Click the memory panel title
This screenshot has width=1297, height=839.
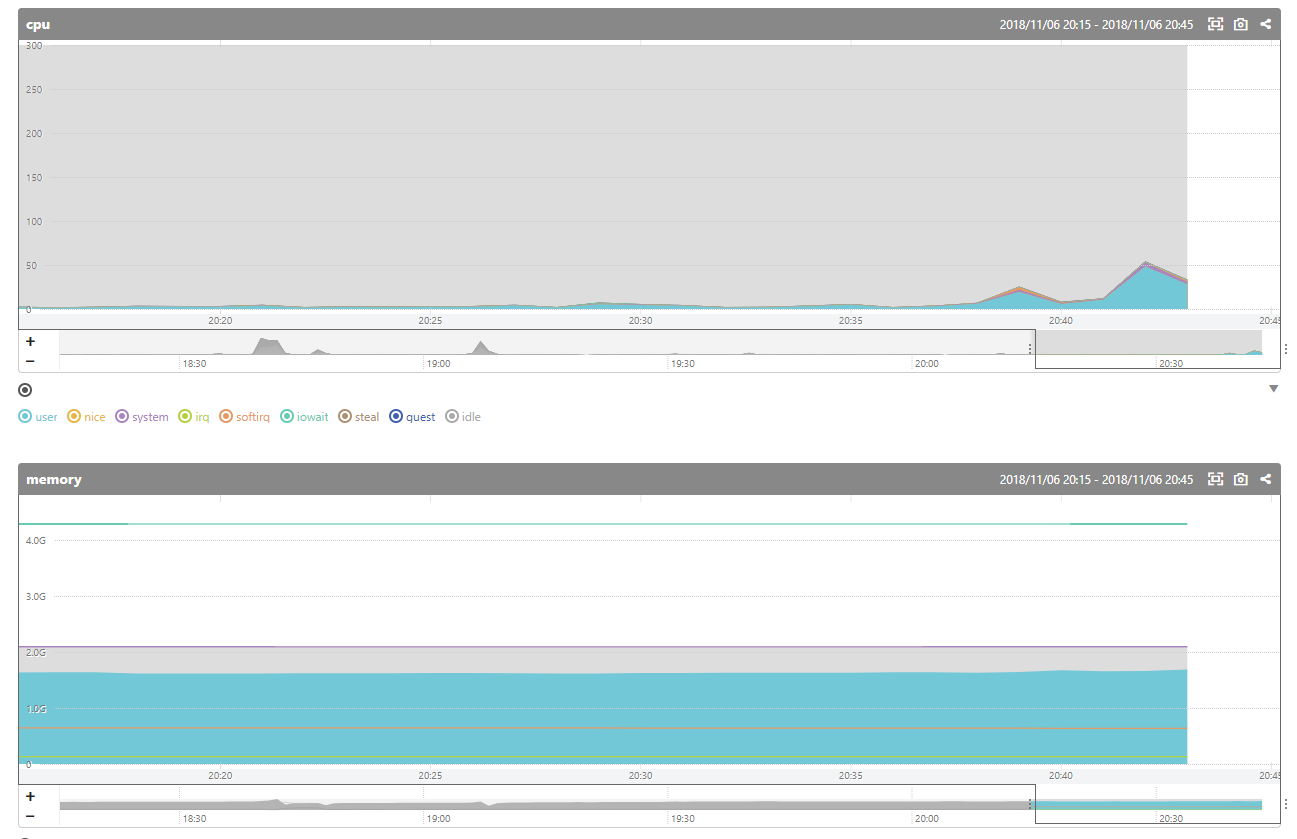pos(54,479)
